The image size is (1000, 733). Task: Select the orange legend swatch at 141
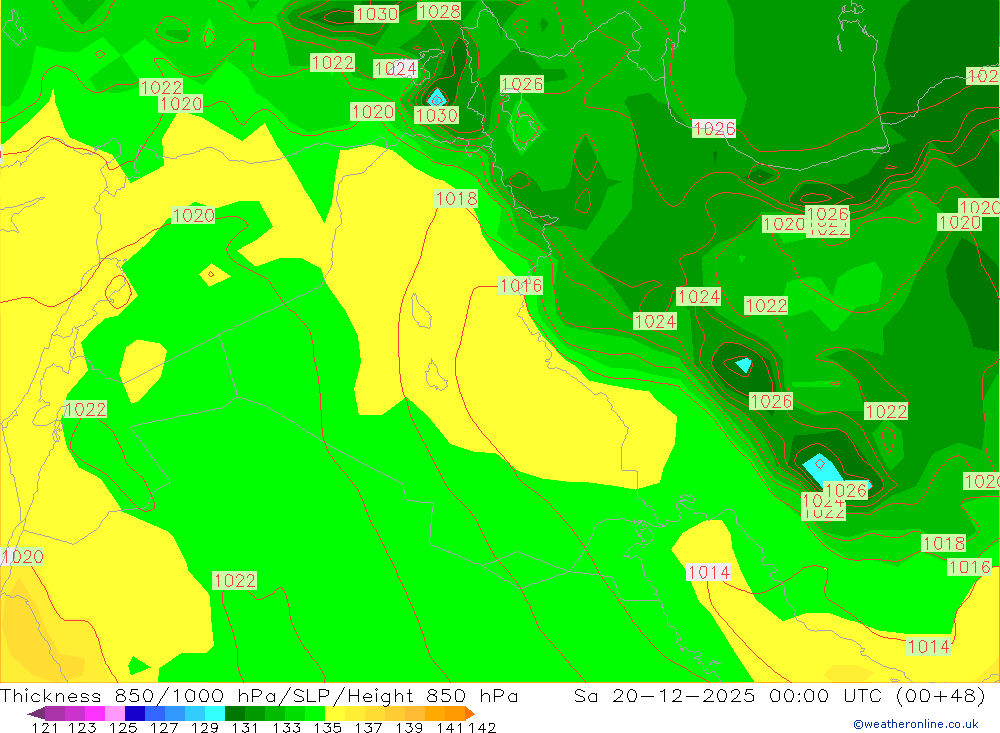click(x=455, y=713)
